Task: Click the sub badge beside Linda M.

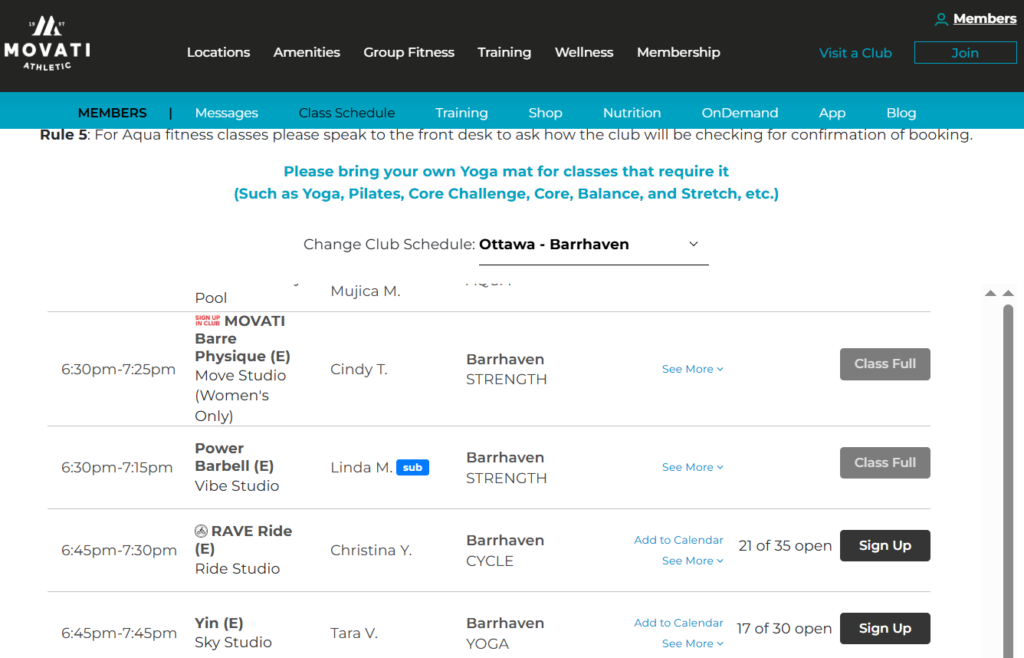Action: (412, 467)
